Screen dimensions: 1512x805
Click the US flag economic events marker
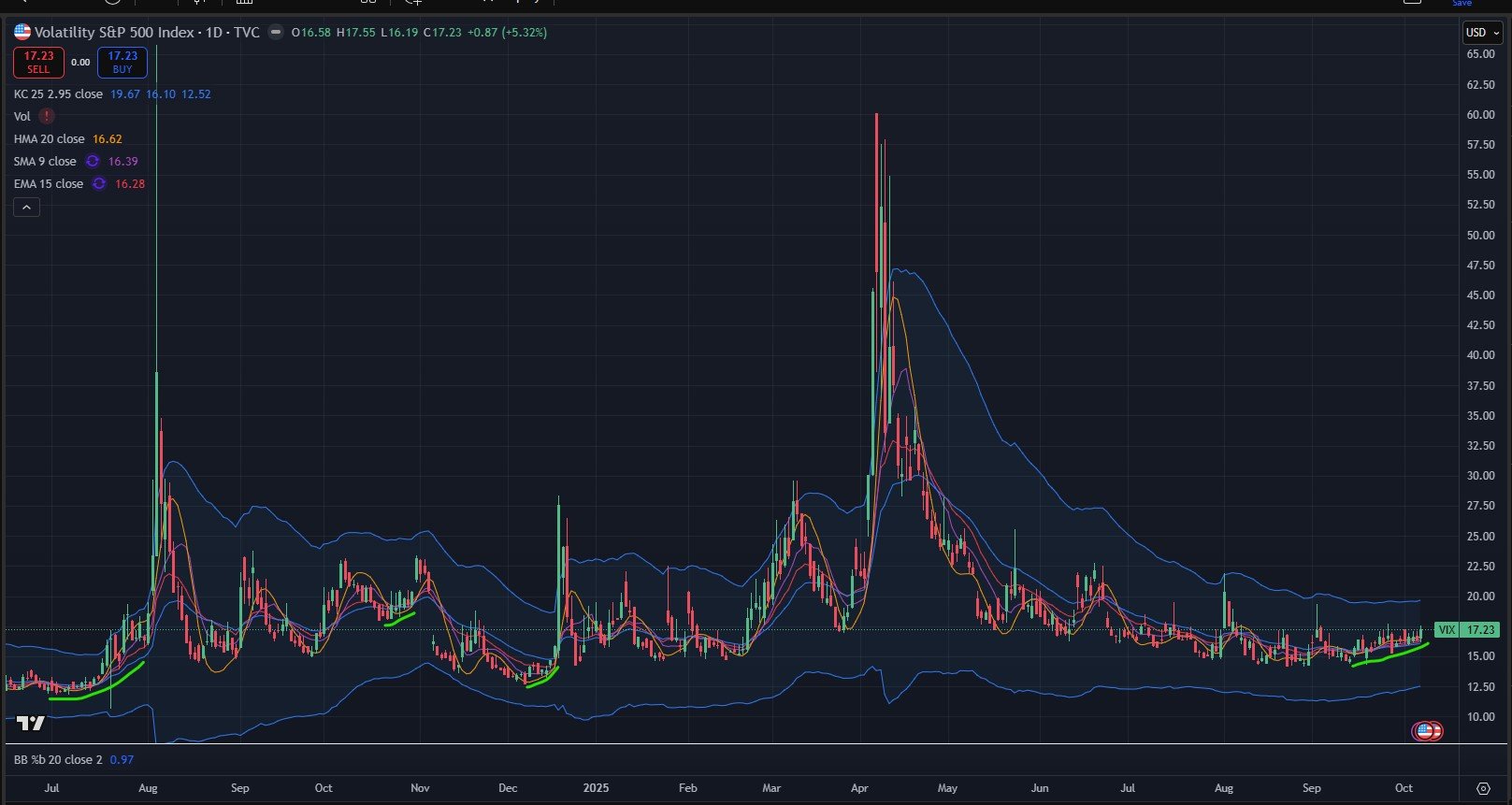1426,731
